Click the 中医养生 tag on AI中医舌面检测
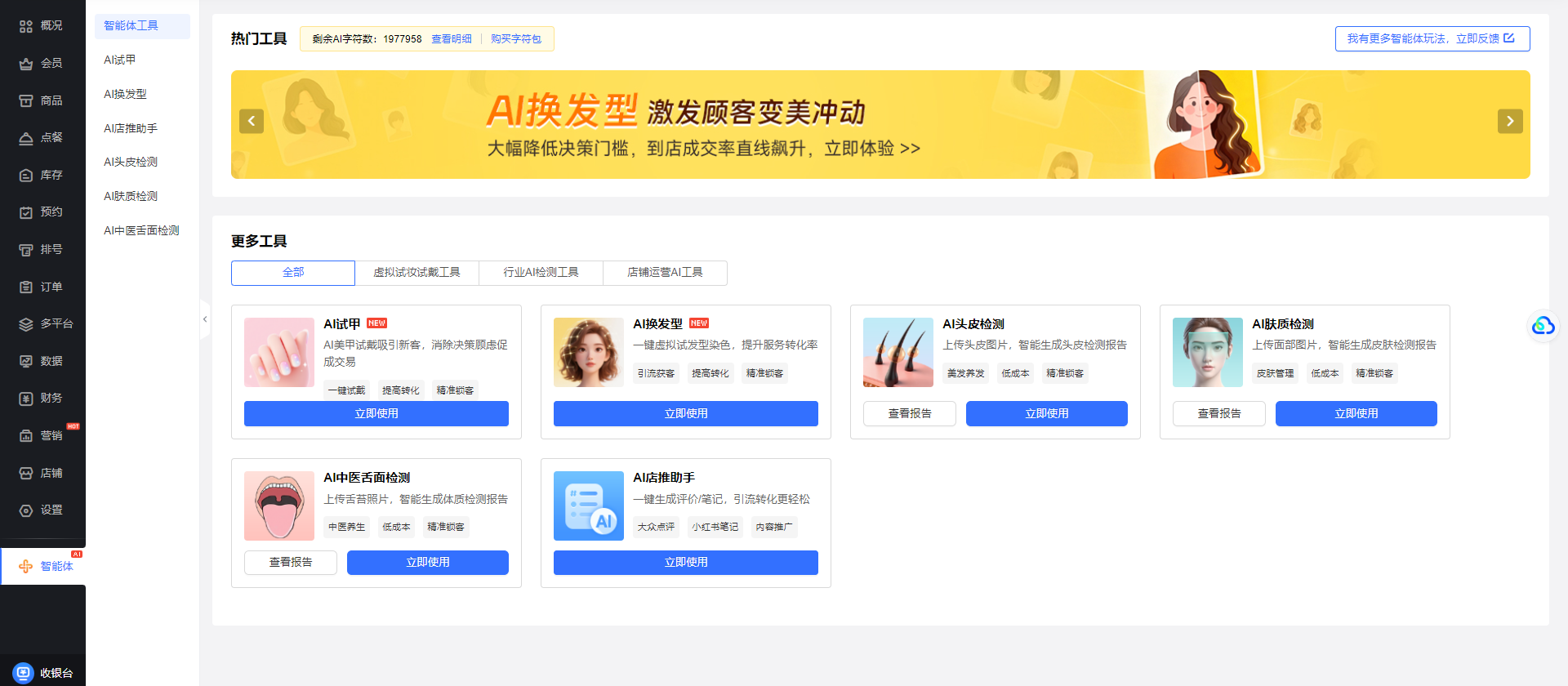The image size is (1568, 686). [x=347, y=528]
